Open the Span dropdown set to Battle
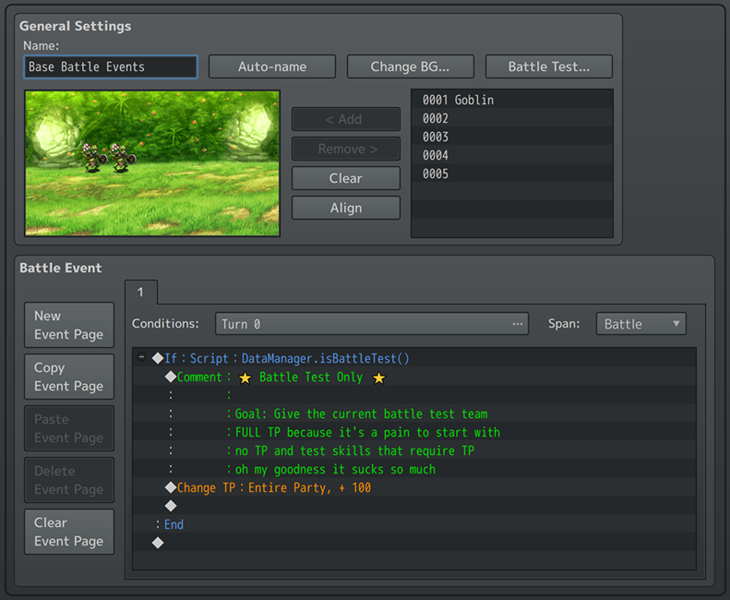This screenshot has height=600, width=730. tap(641, 324)
